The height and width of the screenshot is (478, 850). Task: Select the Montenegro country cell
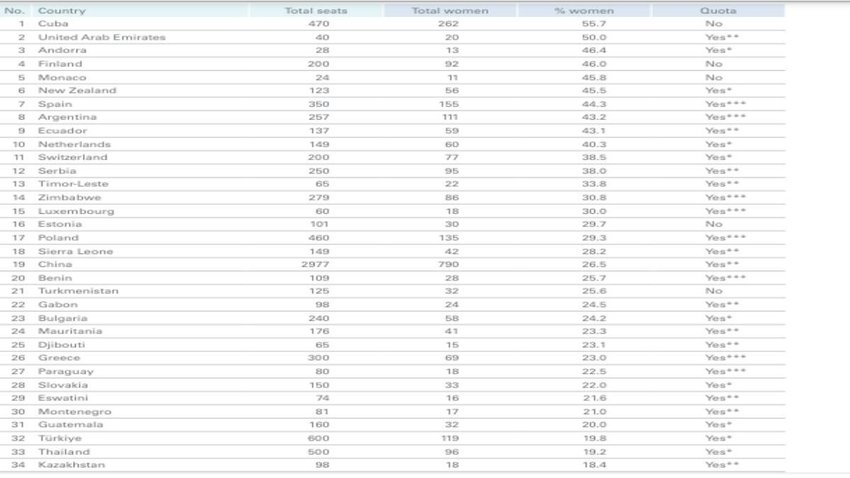74,410
